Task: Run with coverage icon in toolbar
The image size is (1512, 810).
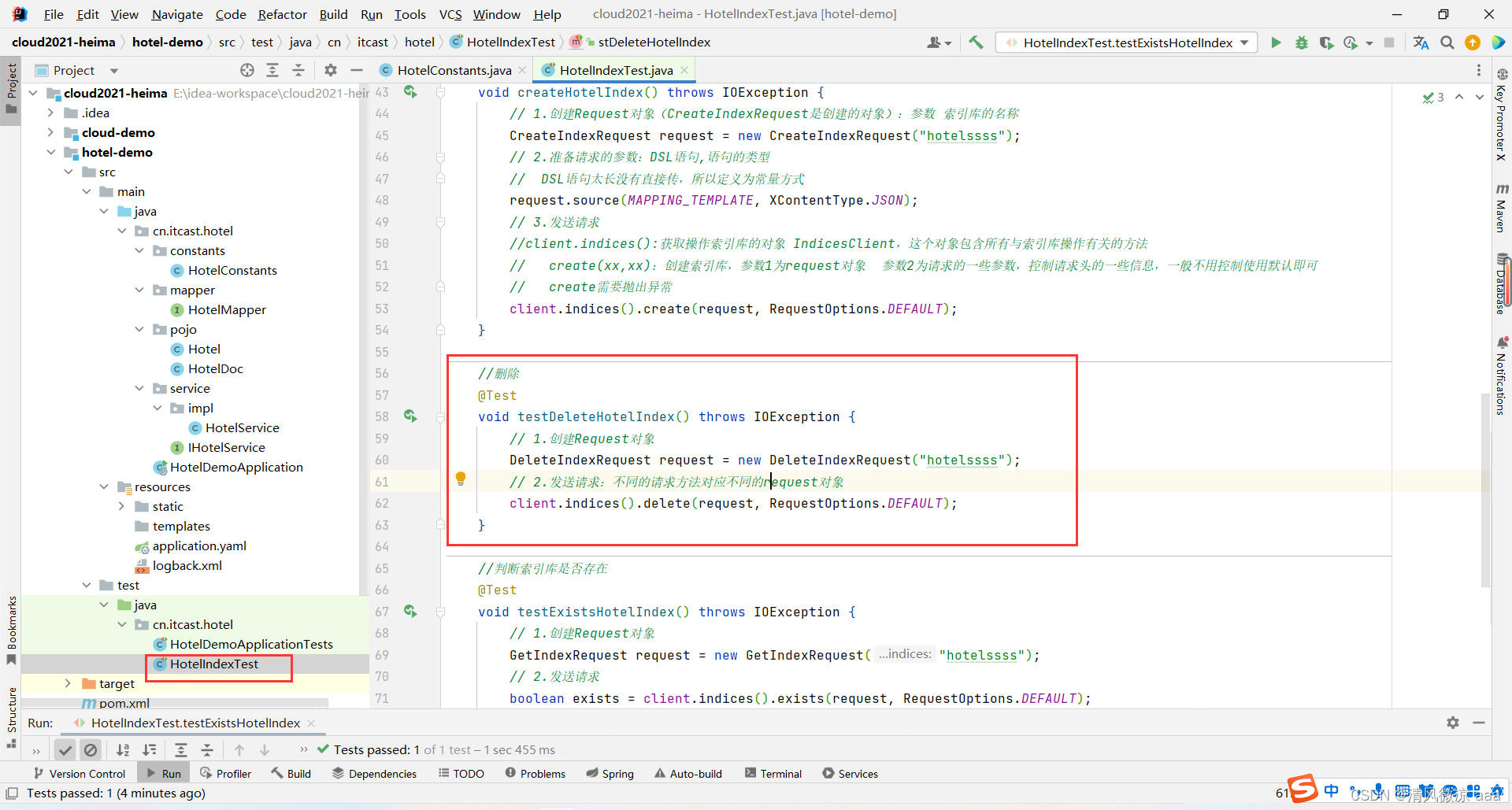Action: pos(1326,43)
